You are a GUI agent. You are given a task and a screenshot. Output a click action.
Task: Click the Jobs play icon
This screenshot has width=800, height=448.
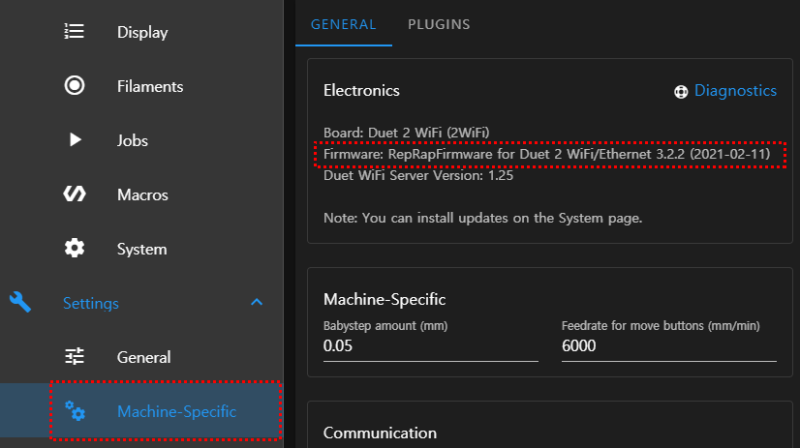point(74,140)
